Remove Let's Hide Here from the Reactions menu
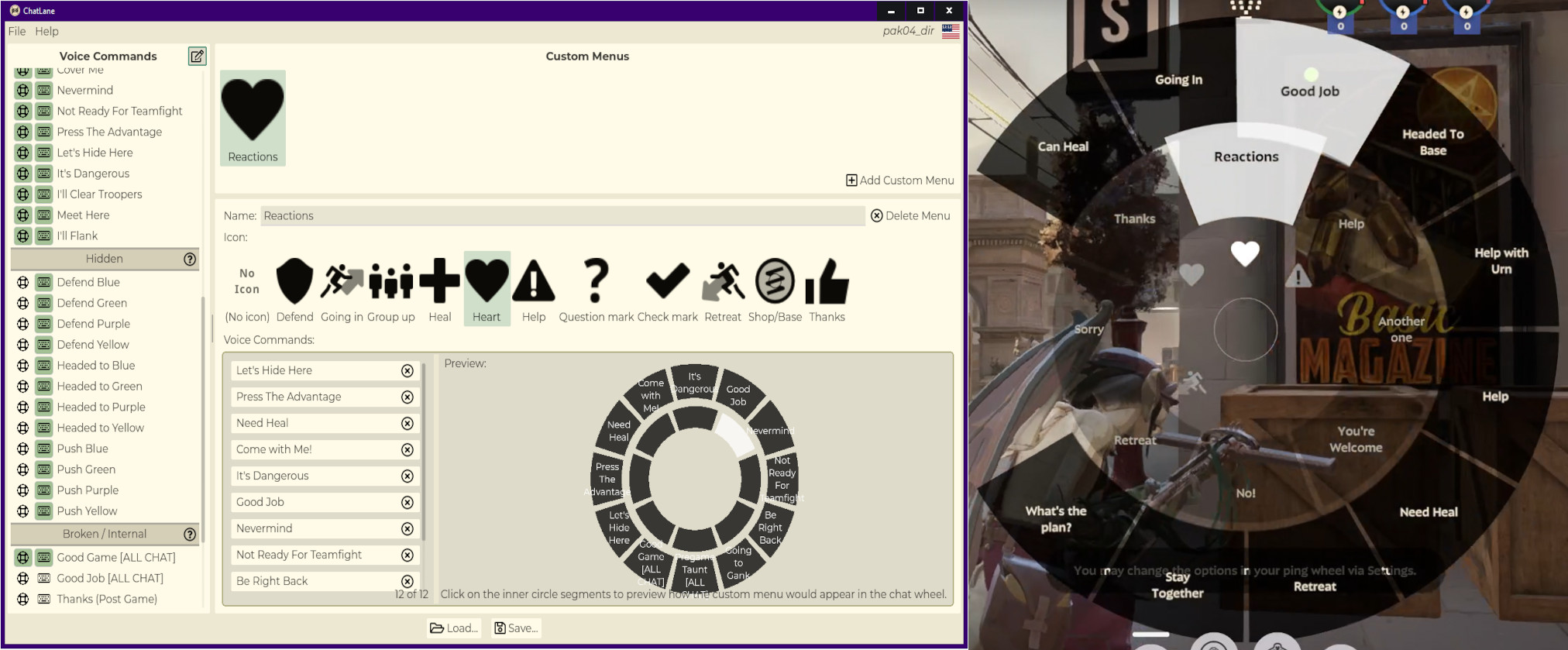Viewport: 1568px width, 650px height. 407,371
